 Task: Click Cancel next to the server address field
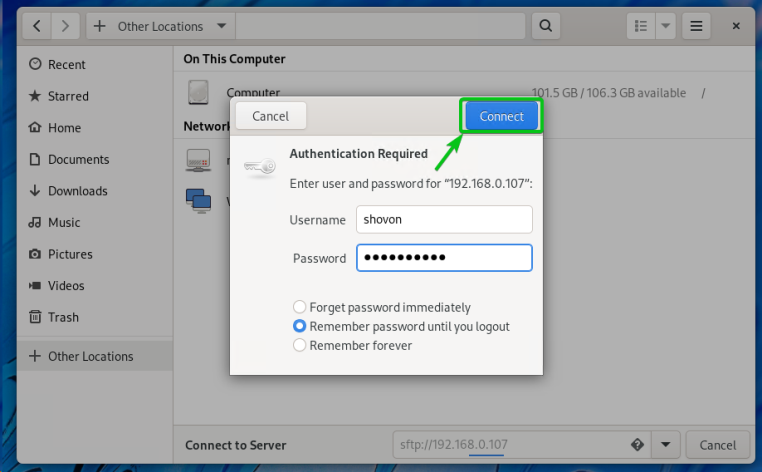pos(718,445)
